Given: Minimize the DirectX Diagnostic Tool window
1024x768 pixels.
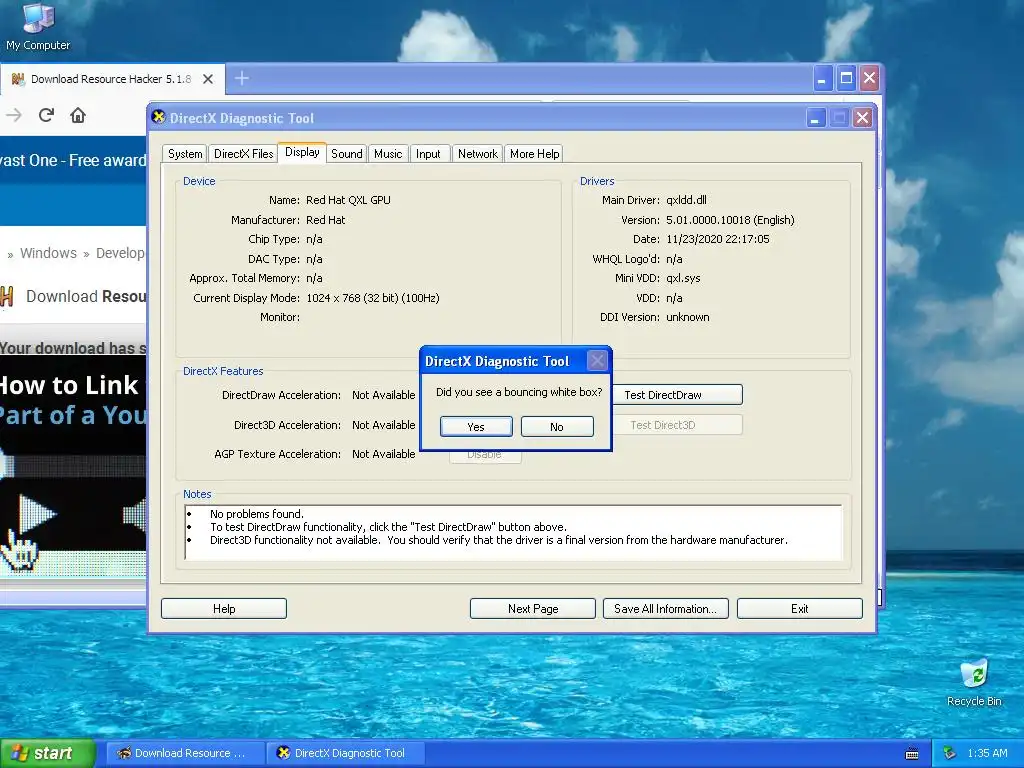Looking at the screenshot, I should coord(816,118).
